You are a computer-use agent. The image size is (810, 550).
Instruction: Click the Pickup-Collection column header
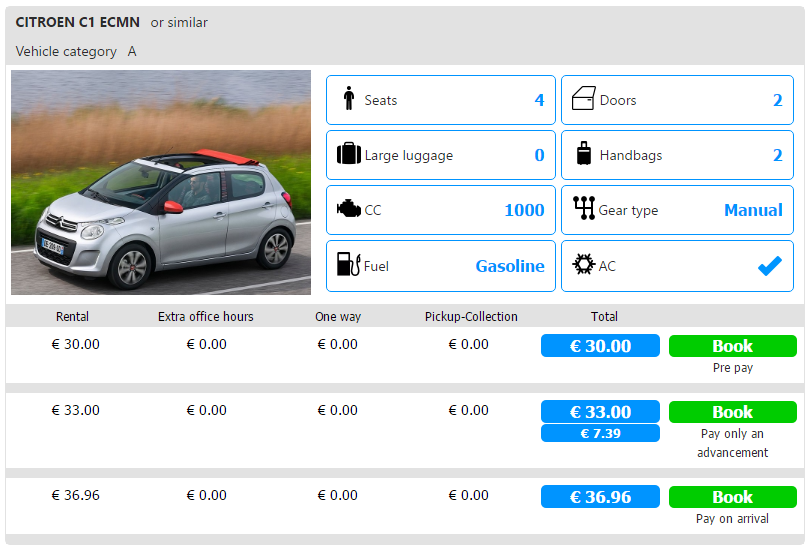[471, 317]
